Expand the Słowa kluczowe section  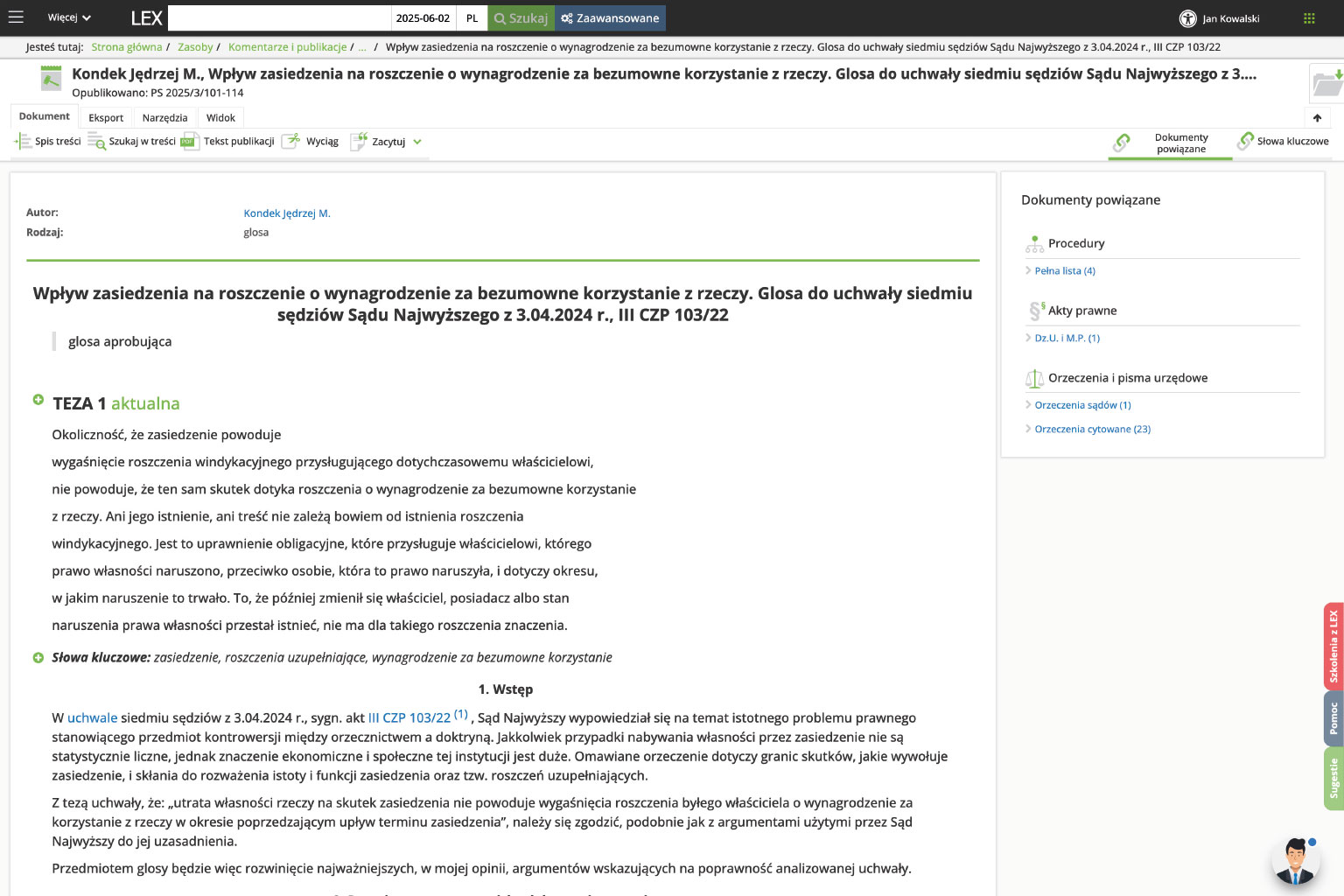click(x=38, y=658)
